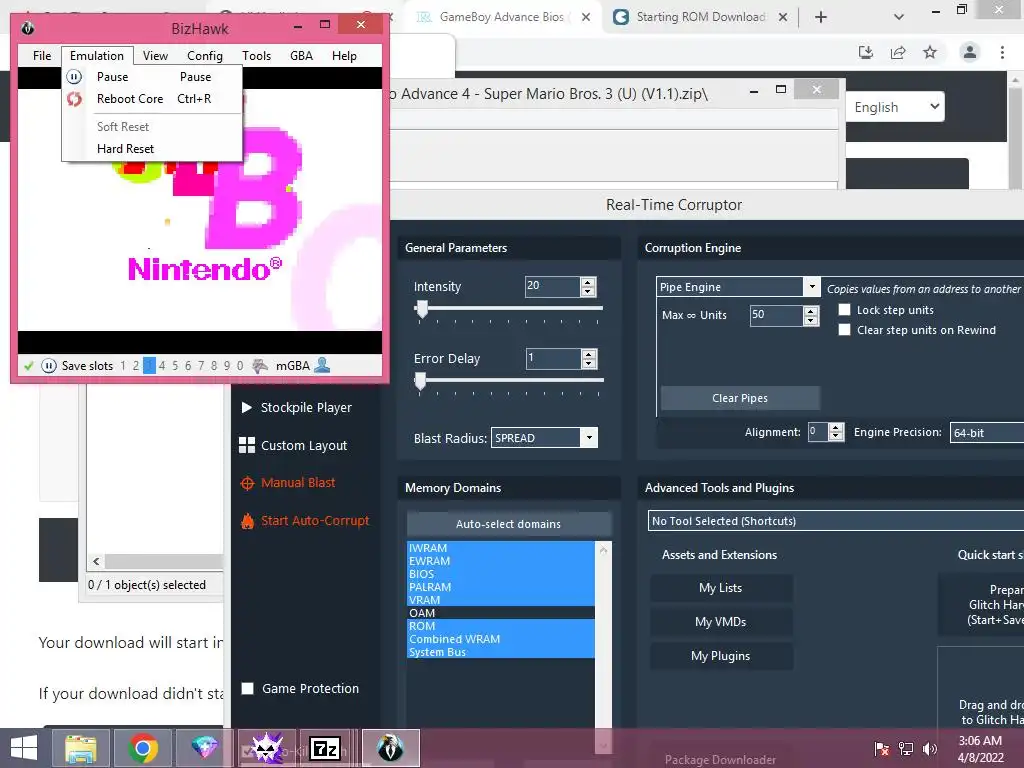Open Chrome profile avatar icon

coord(970,52)
